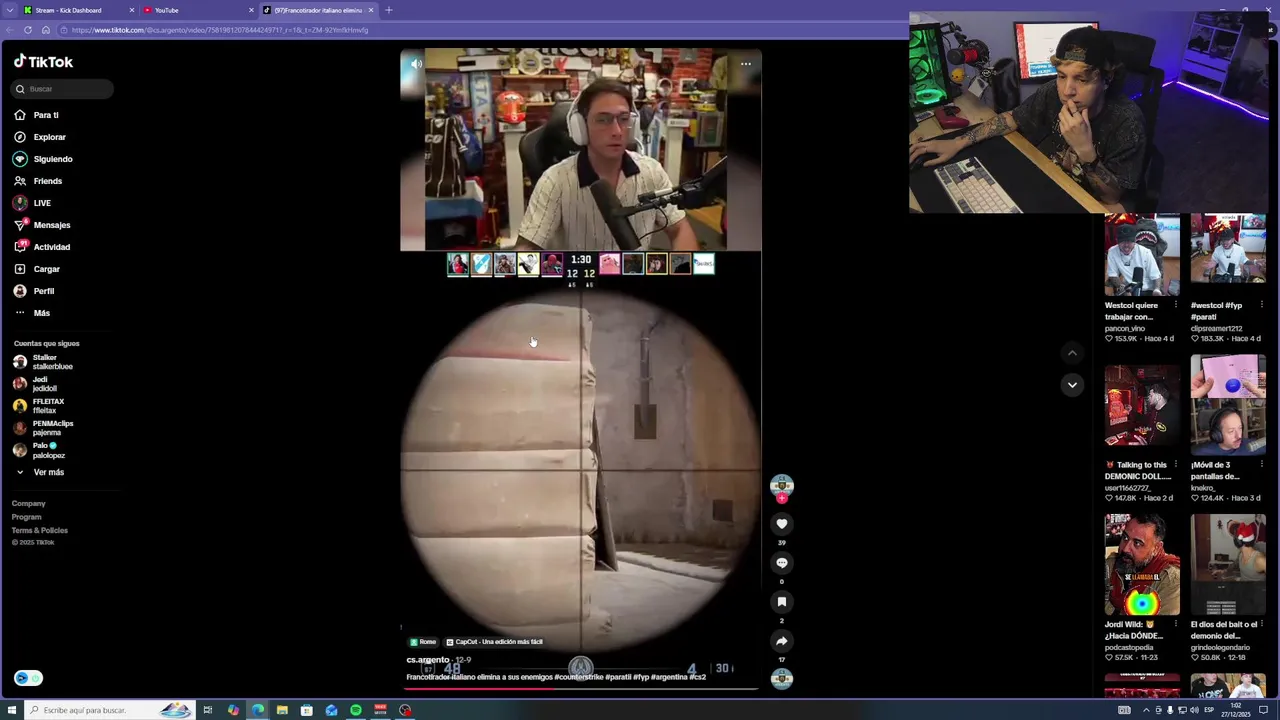Open the video options three-dot menu
Screen dimensions: 1280x720
tap(745, 64)
